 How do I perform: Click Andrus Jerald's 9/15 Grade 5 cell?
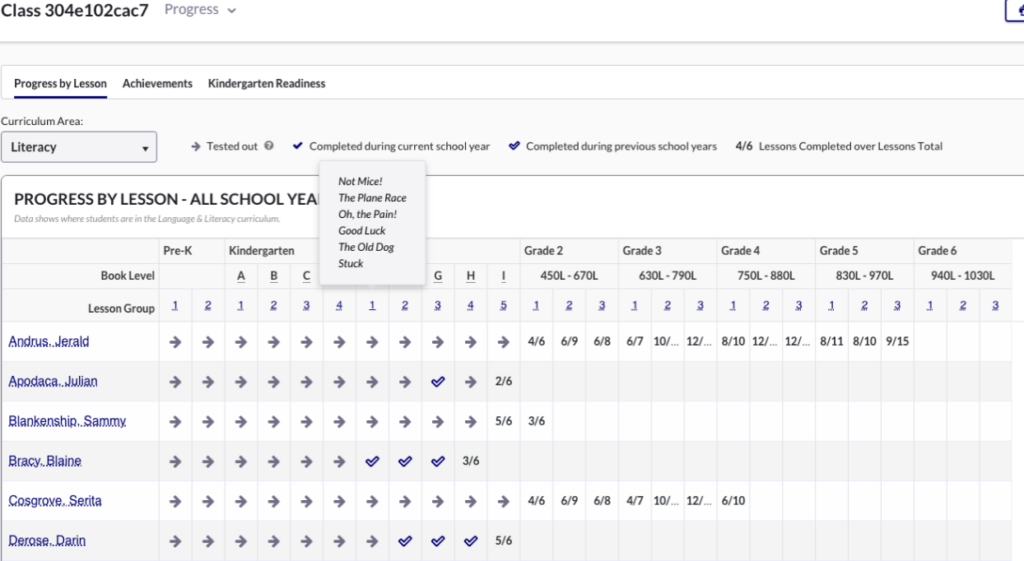point(897,341)
